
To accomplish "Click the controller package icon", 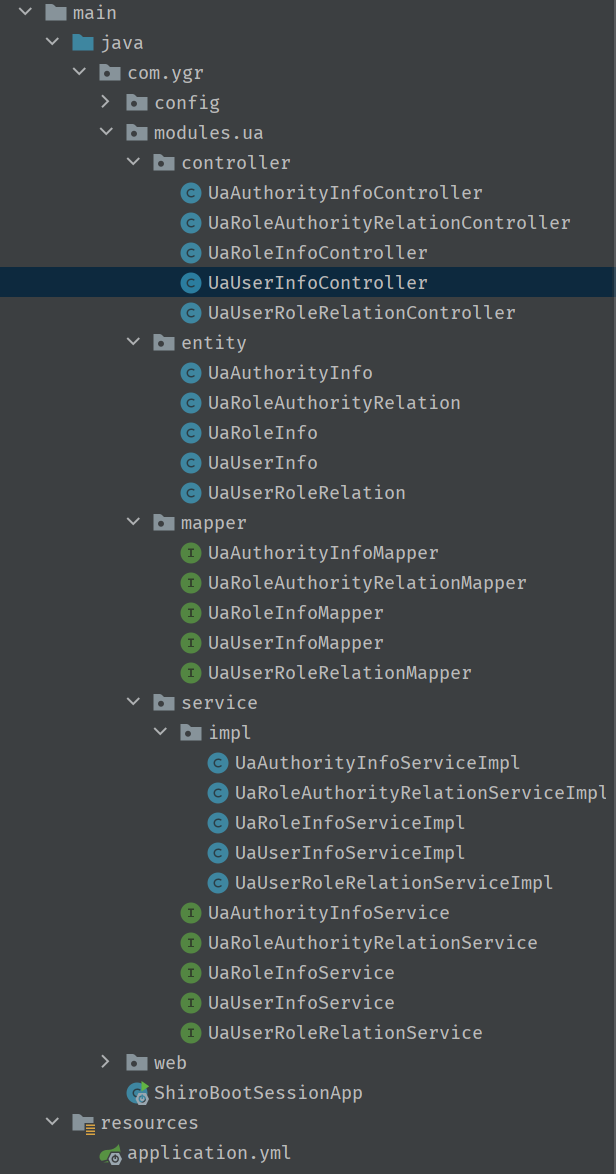I will [164, 162].
